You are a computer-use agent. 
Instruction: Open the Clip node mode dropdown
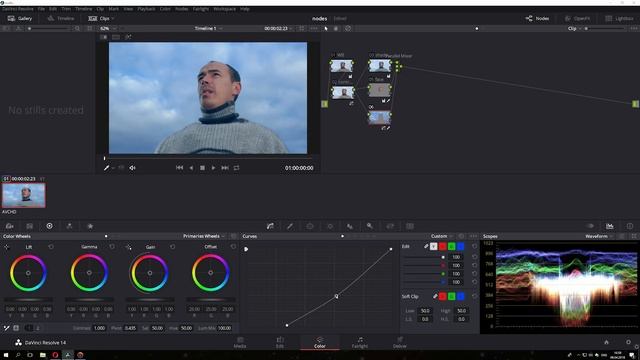(x=575, y=29)
